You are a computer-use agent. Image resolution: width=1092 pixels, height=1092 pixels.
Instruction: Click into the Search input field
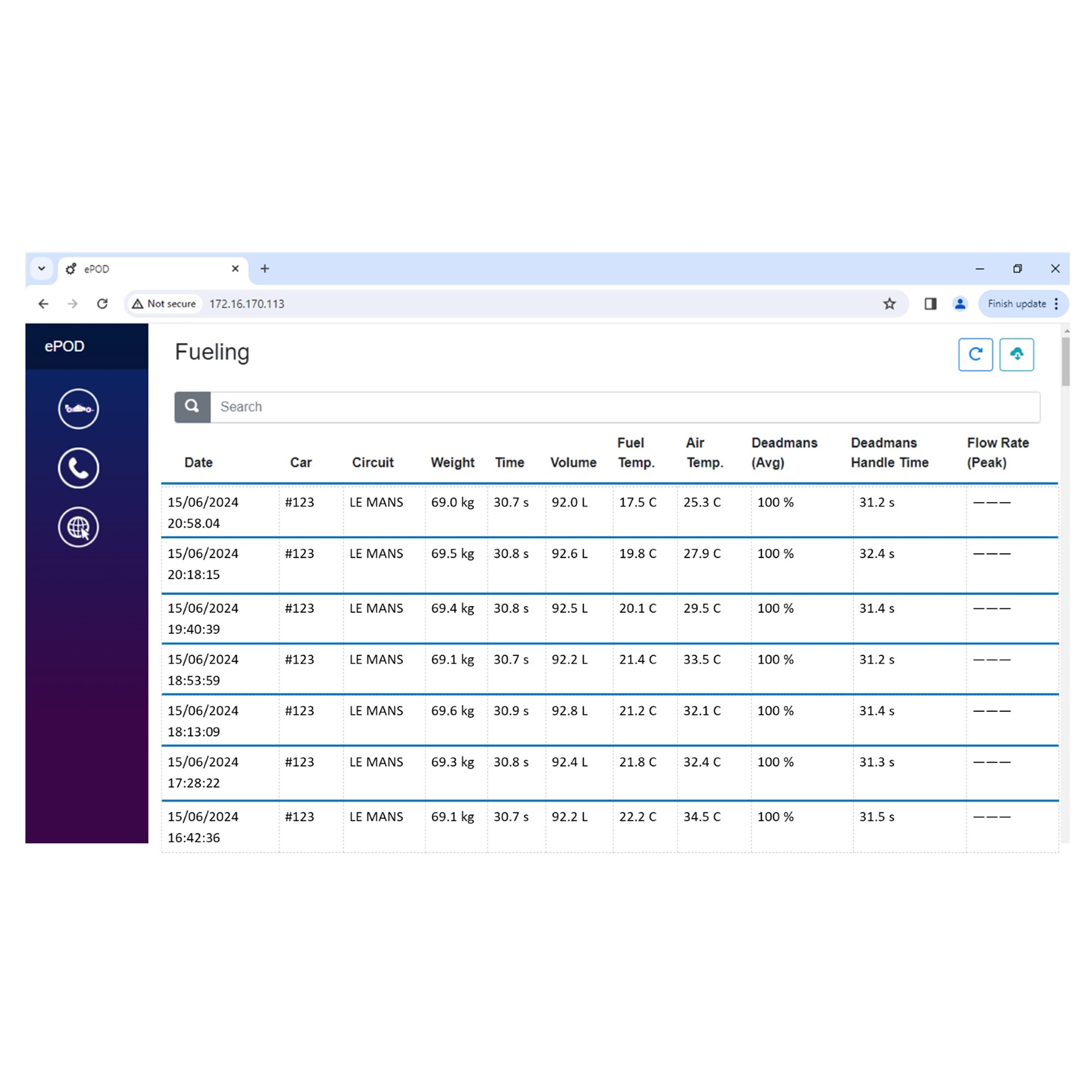622,406
